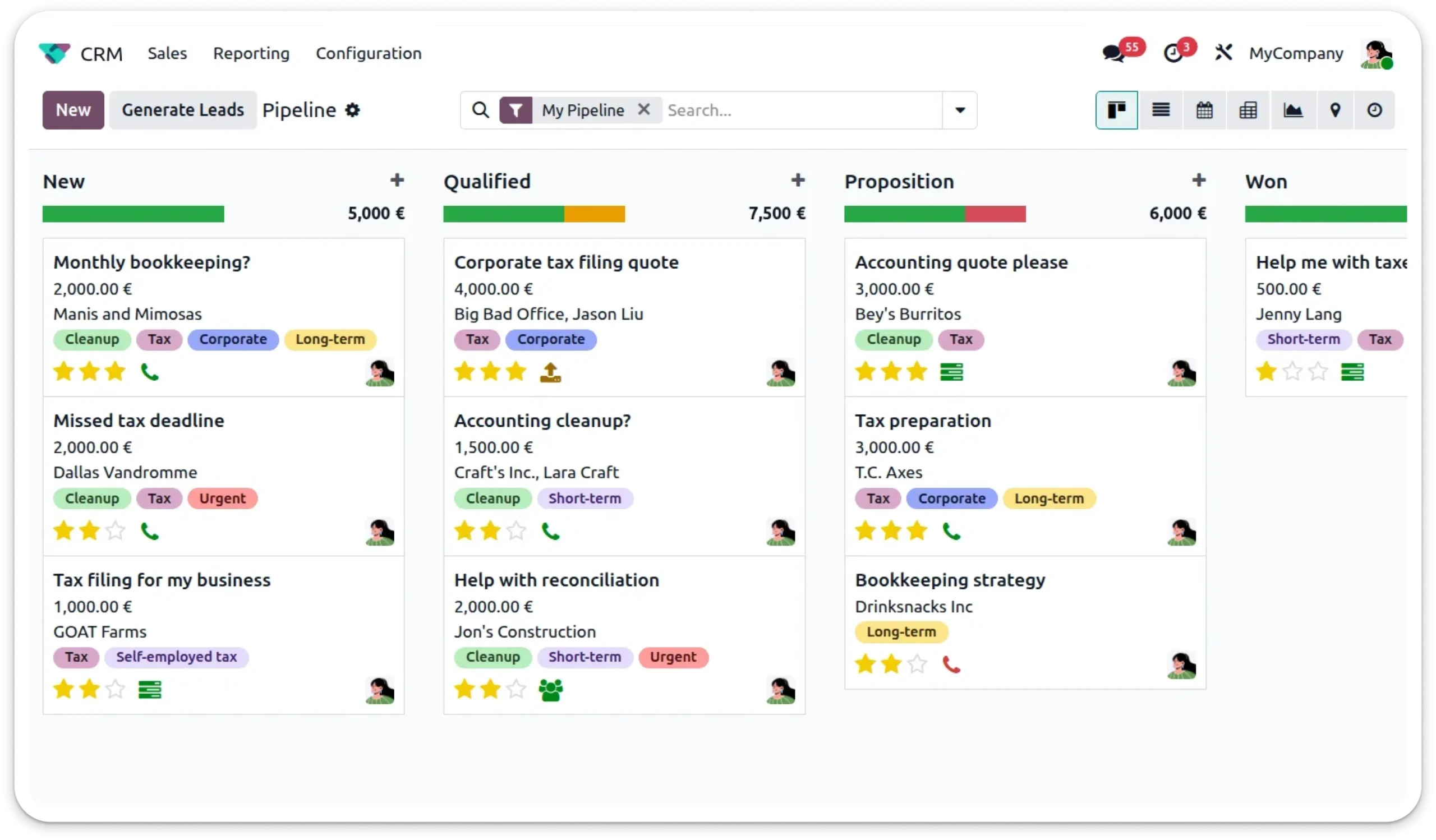Switch to the list view
This screenshot has height=840, width=1436.
[1161, 110]
